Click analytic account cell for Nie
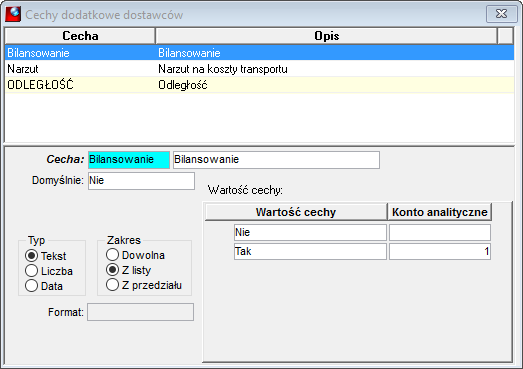 (x=440, y=232)
